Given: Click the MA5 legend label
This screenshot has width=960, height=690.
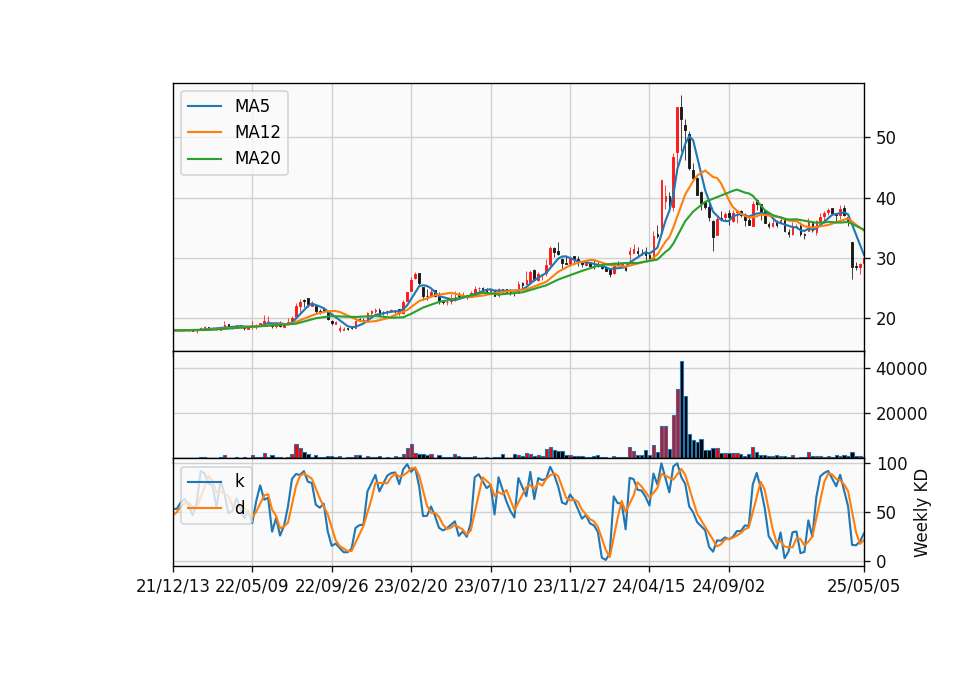Looking at the screenshot, I should [252, 106].
